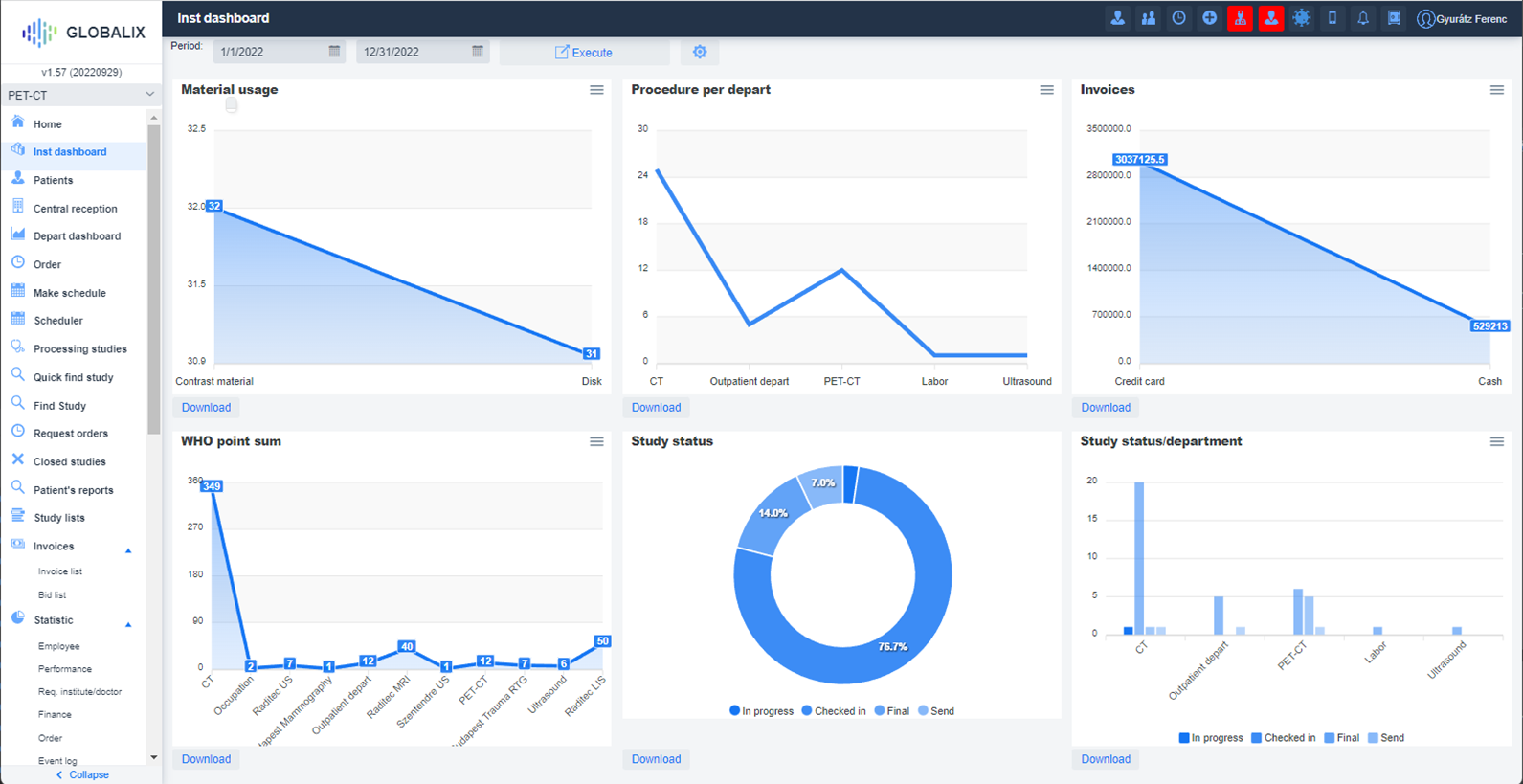Click the virus icon in top bar

point(1301,18)
